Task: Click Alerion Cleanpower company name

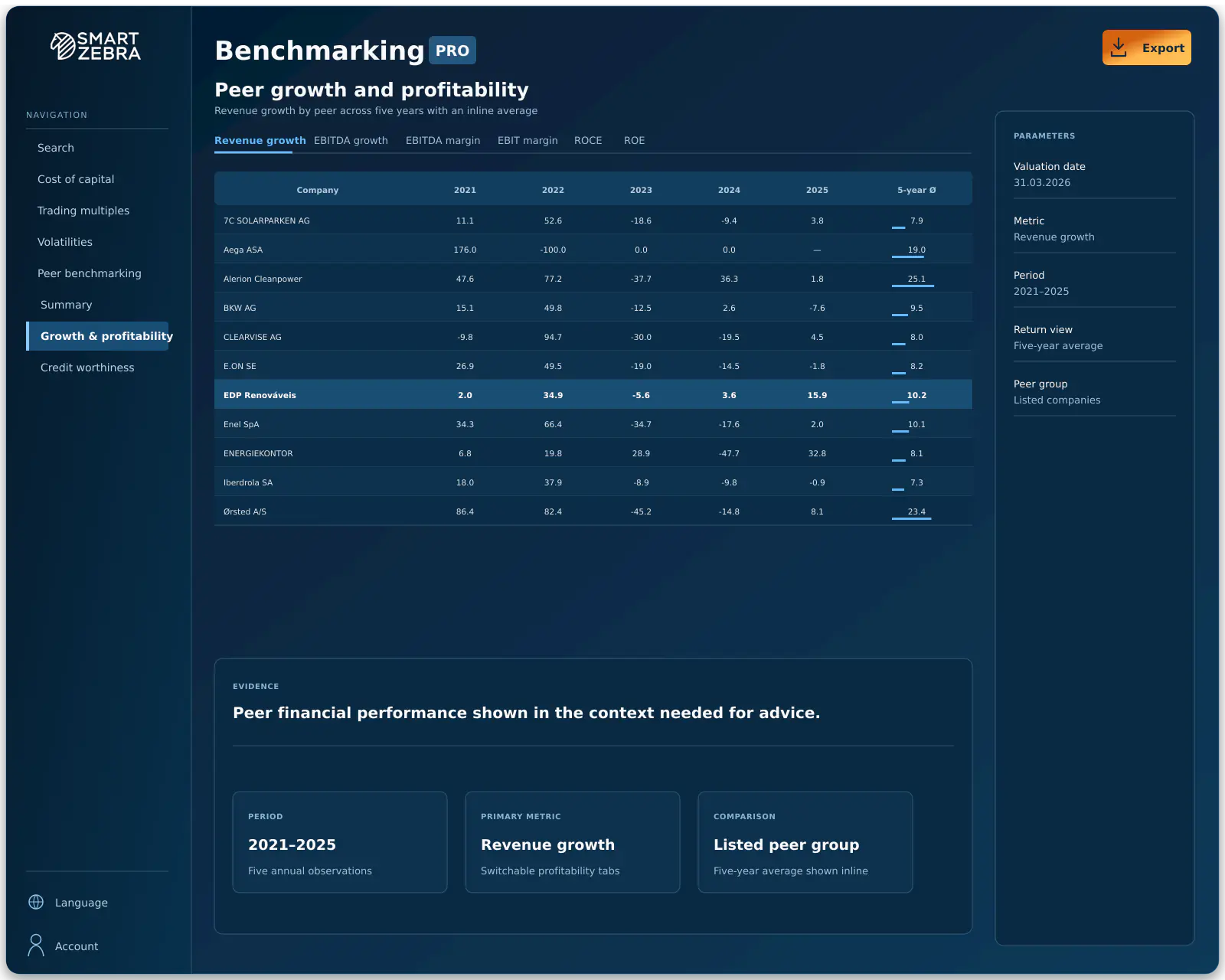Action: 263,279
